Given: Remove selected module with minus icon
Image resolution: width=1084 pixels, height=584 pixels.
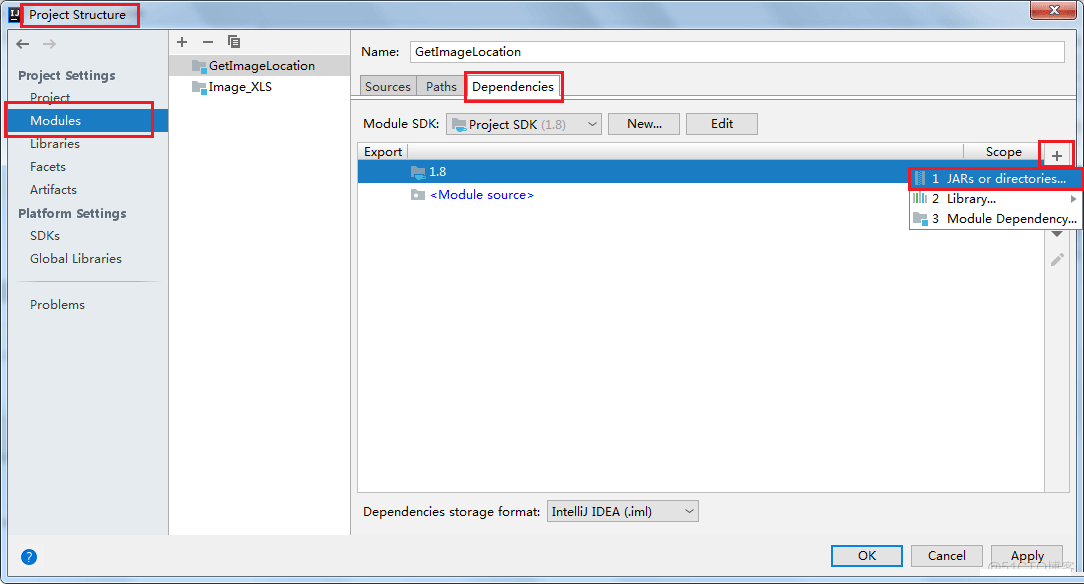Looking at the screenshot, I should pyautogui.click(x=208, y=42).
